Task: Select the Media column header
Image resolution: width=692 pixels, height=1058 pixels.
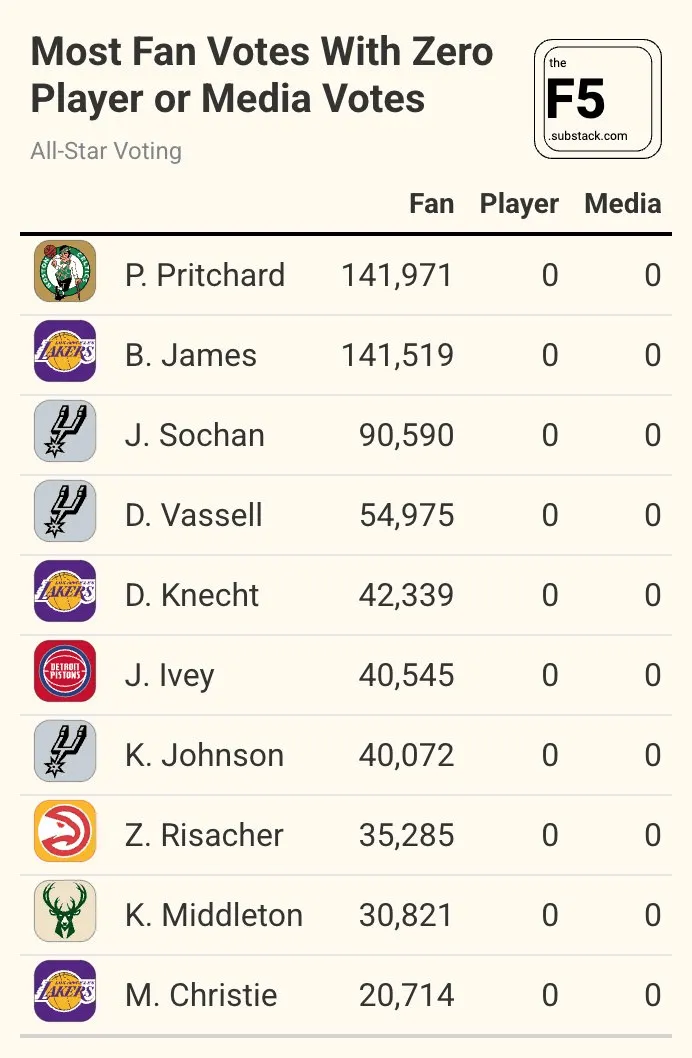Action: tap(623, 204)
